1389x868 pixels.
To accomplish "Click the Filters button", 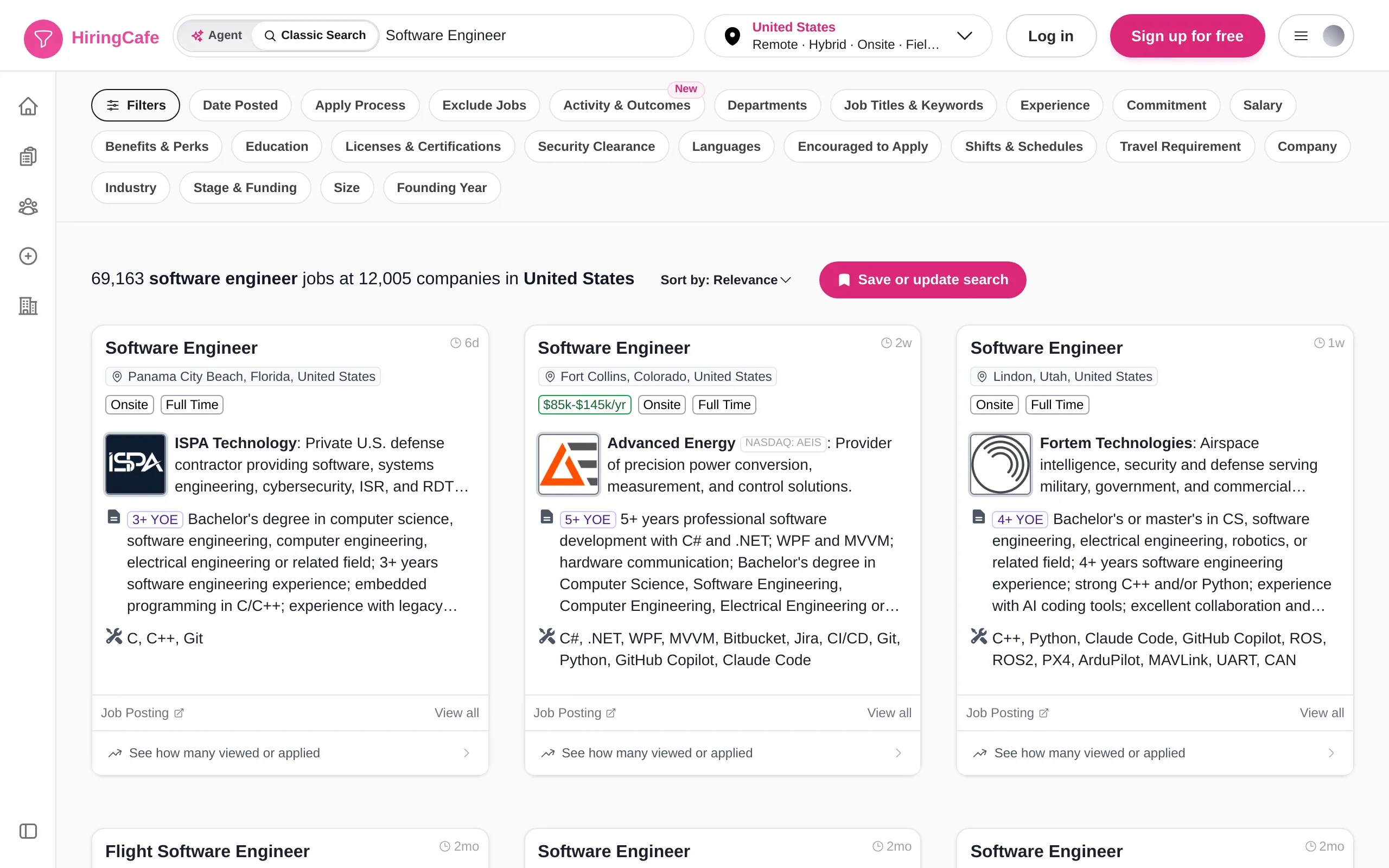I will (136, 105).
